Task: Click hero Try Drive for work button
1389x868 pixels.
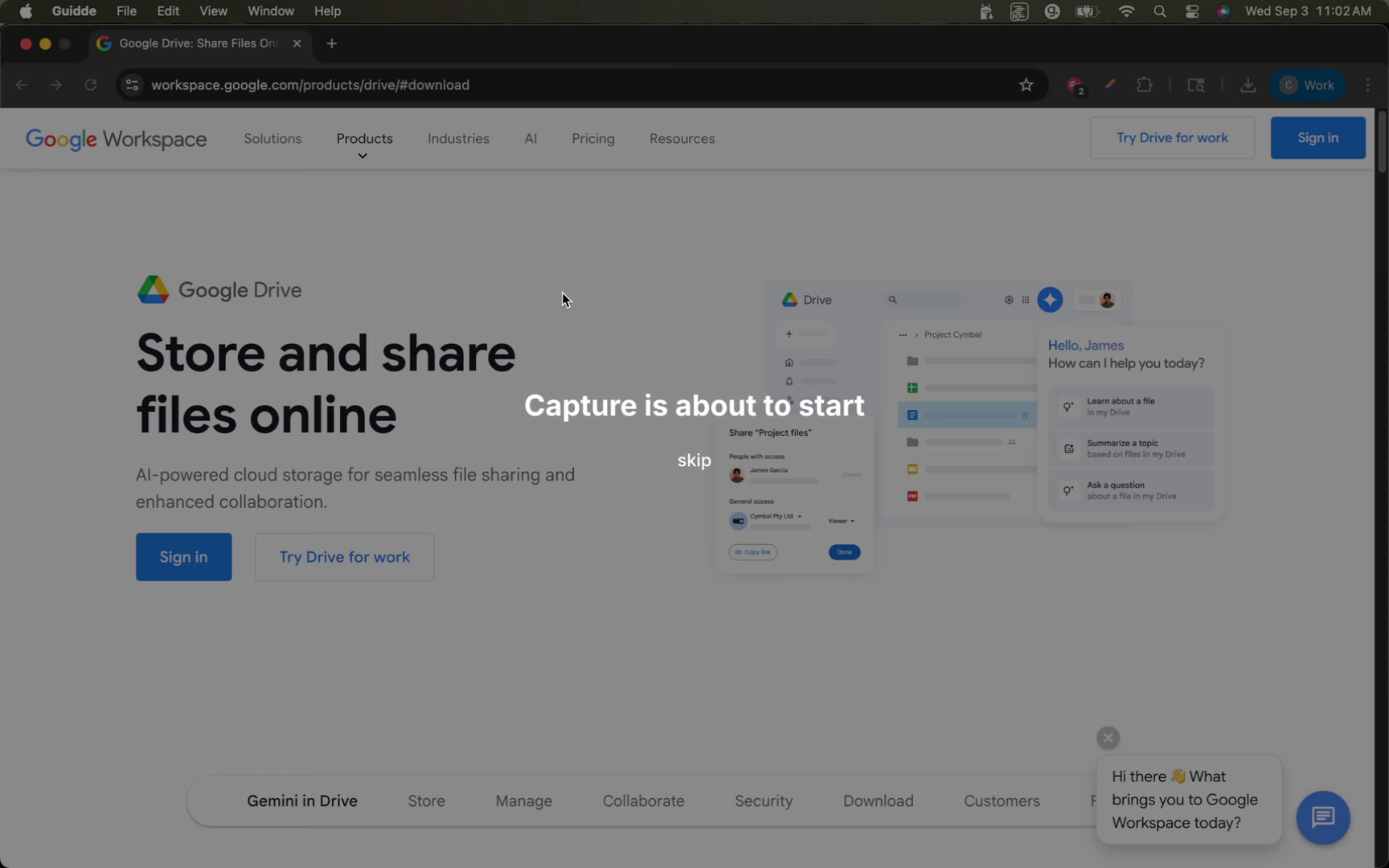Action: (x=344, y=557)
